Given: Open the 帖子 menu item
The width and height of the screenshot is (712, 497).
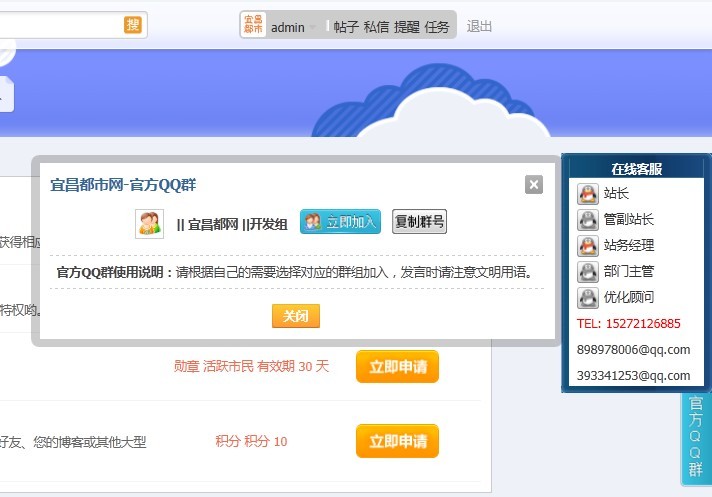Looking at the screenshot, I should [x=346, y=27].
